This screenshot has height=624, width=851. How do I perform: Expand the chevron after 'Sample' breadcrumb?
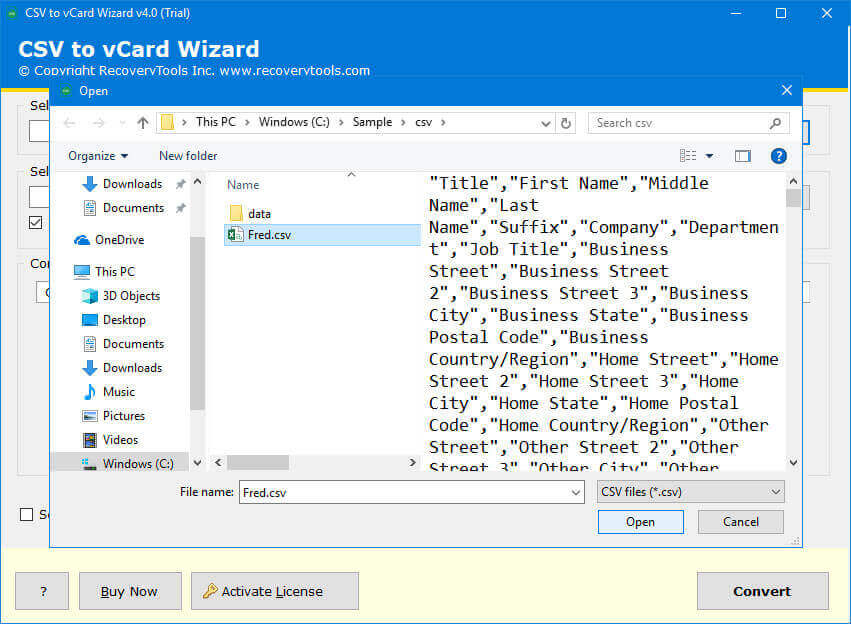[403, 123]
